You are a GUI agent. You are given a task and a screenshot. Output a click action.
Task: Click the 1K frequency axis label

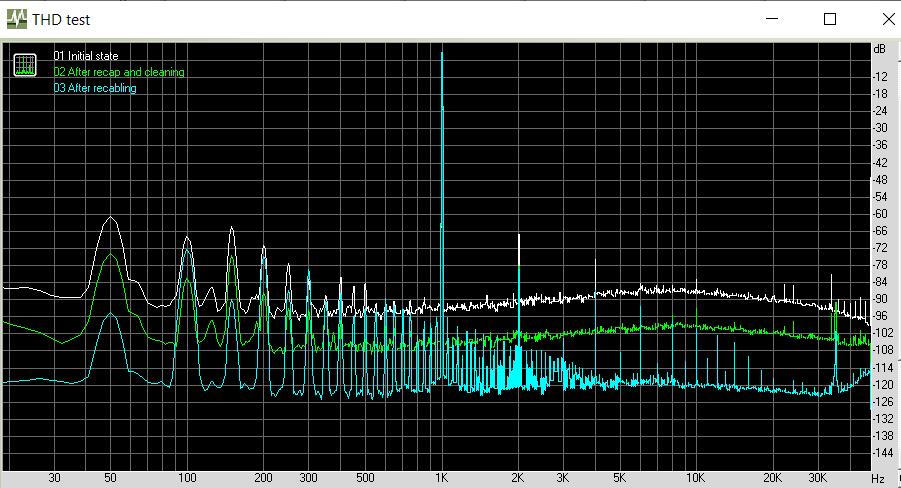(x=441, y=478)
